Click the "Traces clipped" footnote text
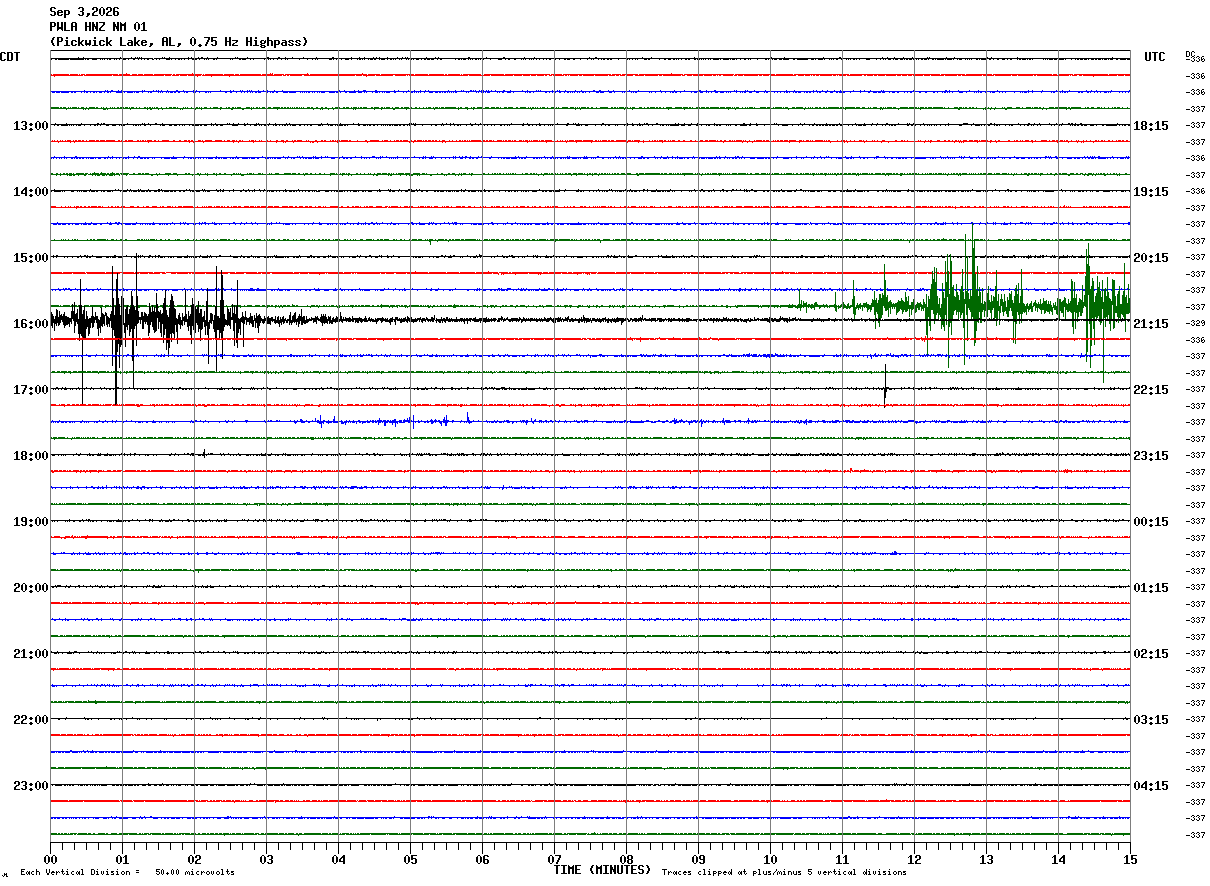Screen dimensions: 1210x886 (x=784, y=873)
